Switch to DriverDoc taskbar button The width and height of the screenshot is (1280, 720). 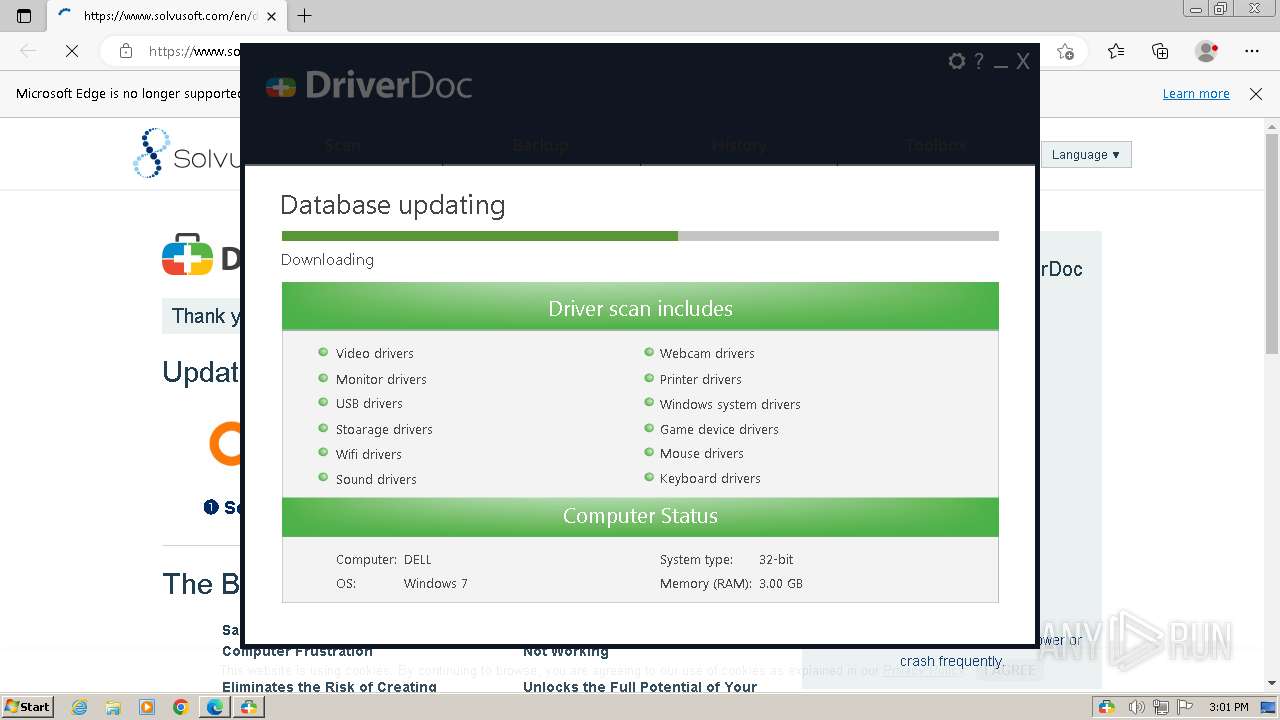(x=248, y=707)
